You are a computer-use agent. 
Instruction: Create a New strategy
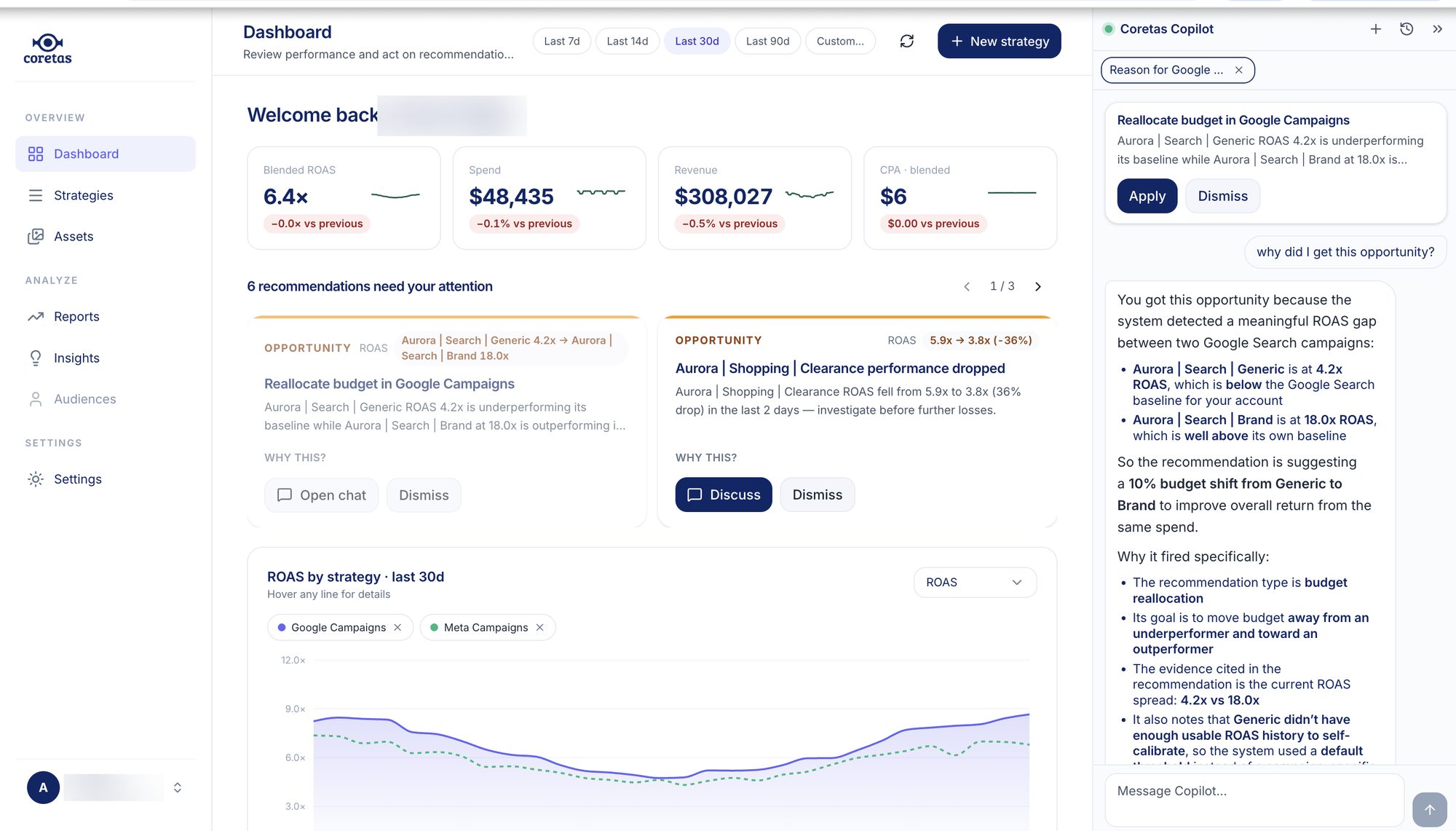click(x=999, y=41)
